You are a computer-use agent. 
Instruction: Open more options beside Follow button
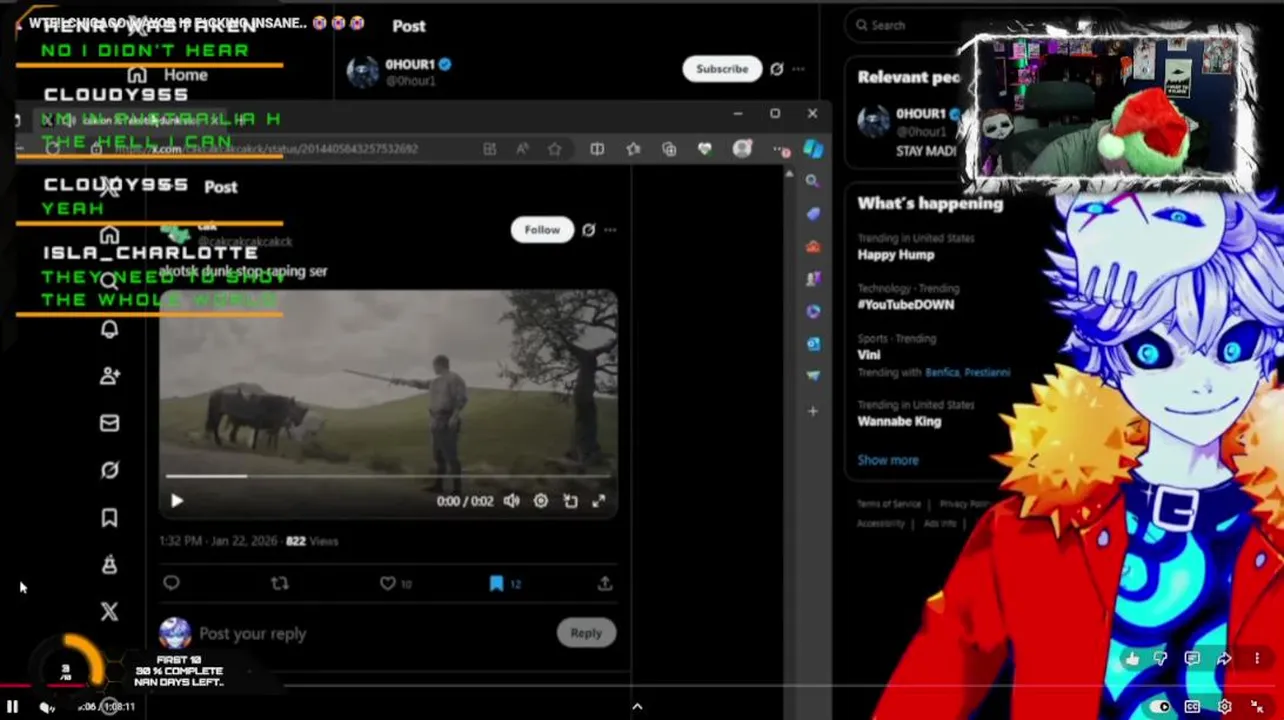coord(610,230)
